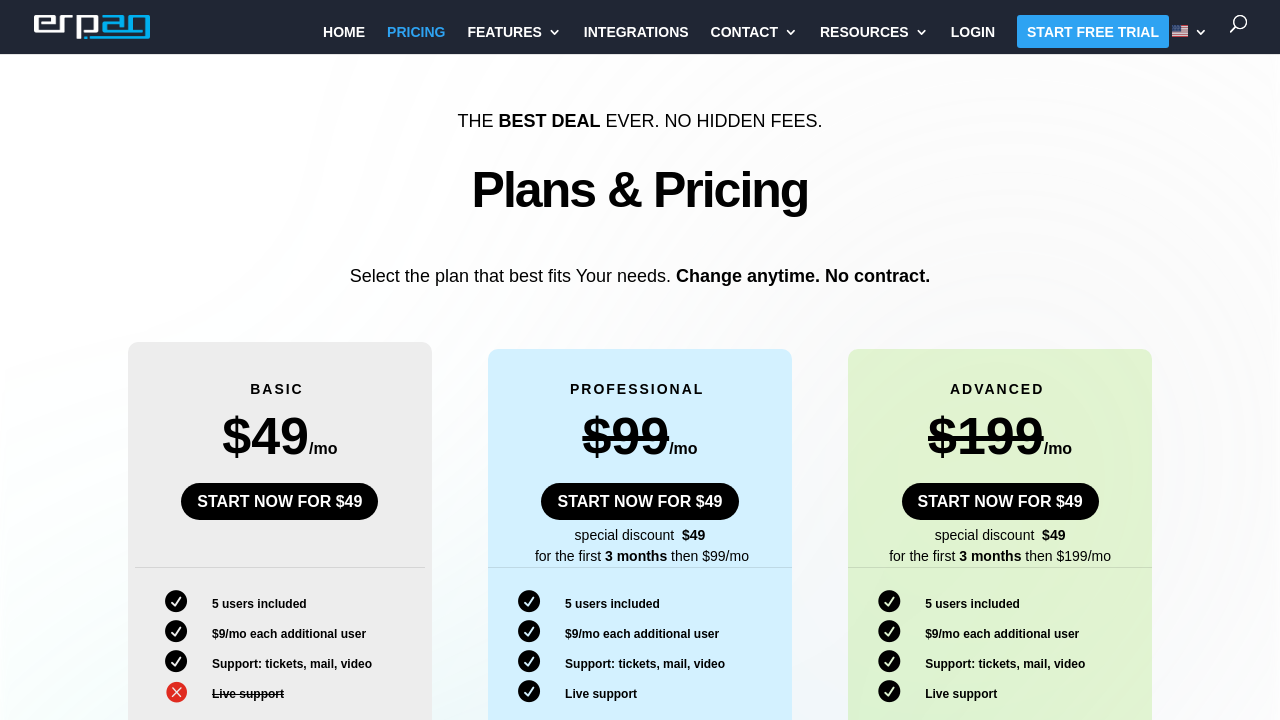Click Basic plan's Support tickets checkmark icon
The width and height of the screenshot is (1280, 720).
(x=176, y=661)
